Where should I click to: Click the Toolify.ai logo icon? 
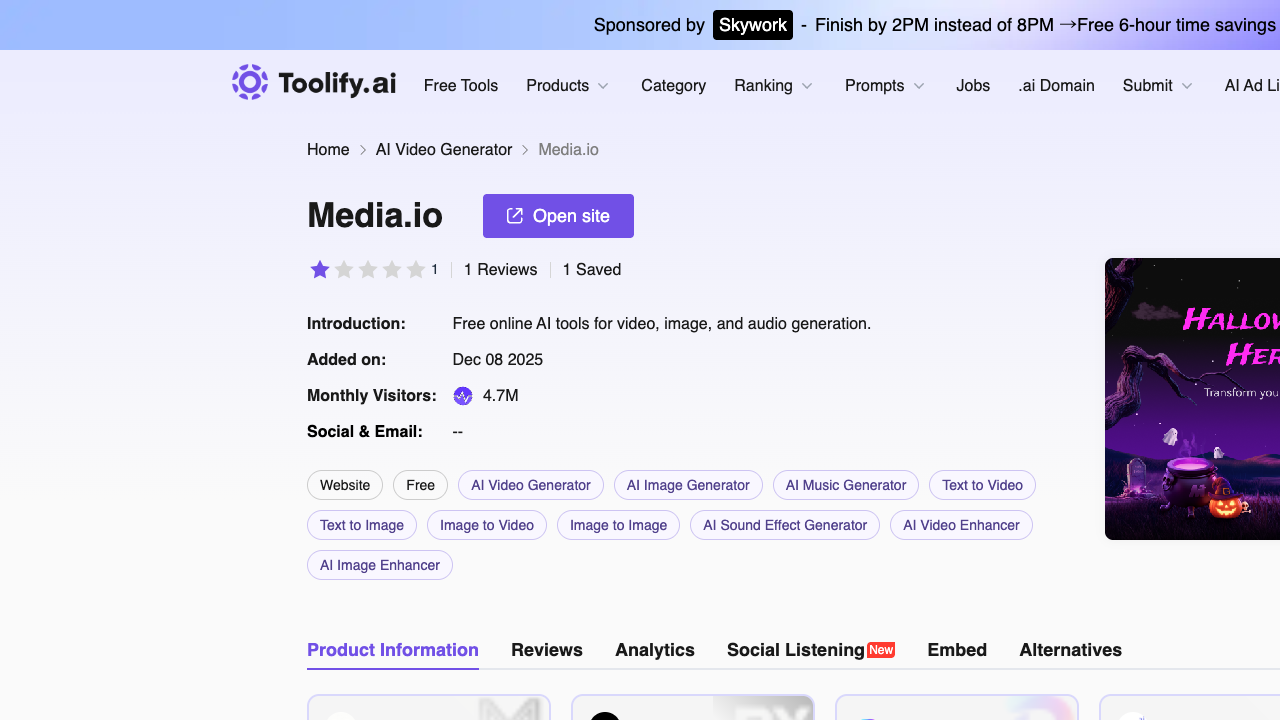pos(250,82)
